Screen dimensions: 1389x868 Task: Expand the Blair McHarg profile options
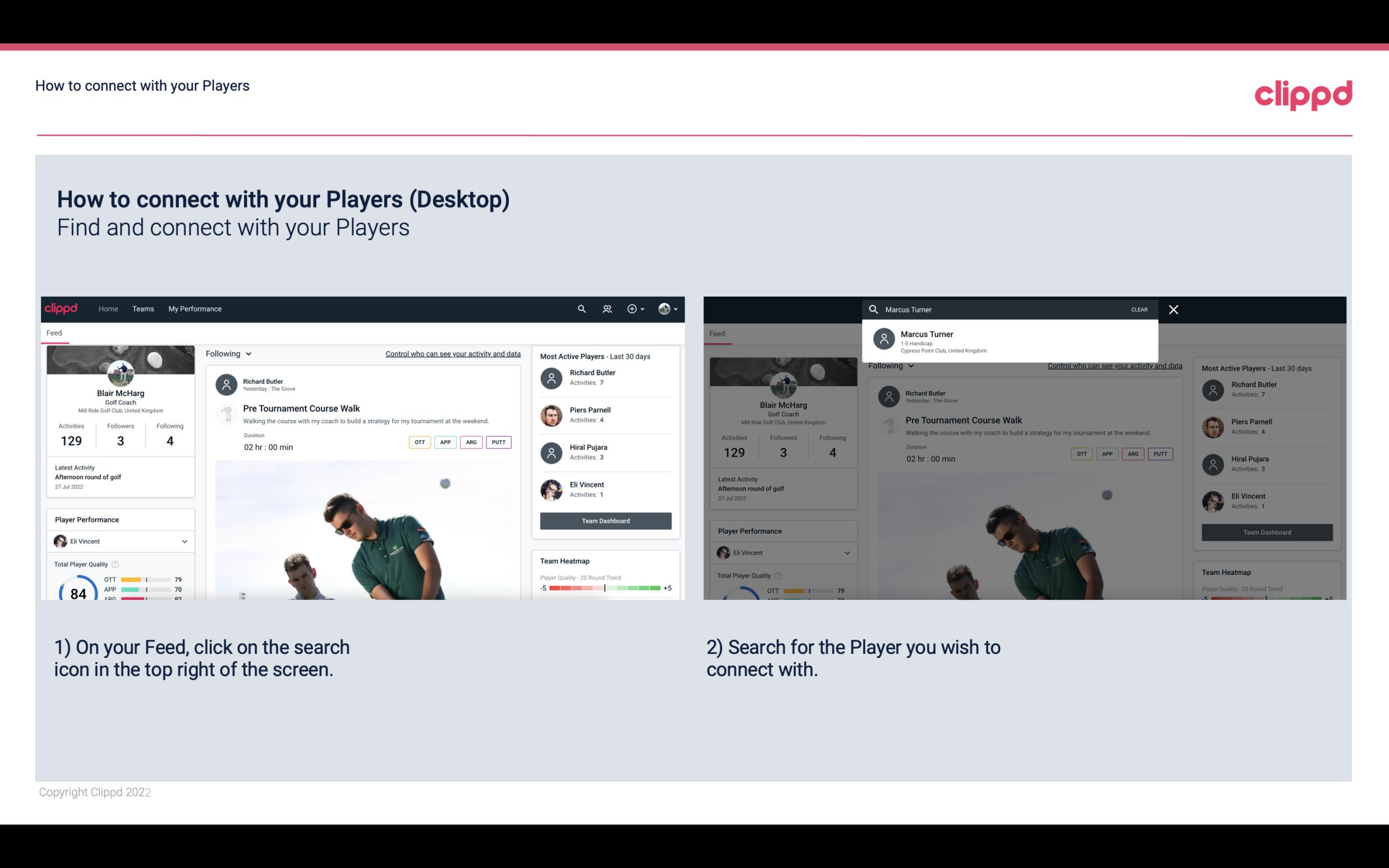(x=671, y=309)
